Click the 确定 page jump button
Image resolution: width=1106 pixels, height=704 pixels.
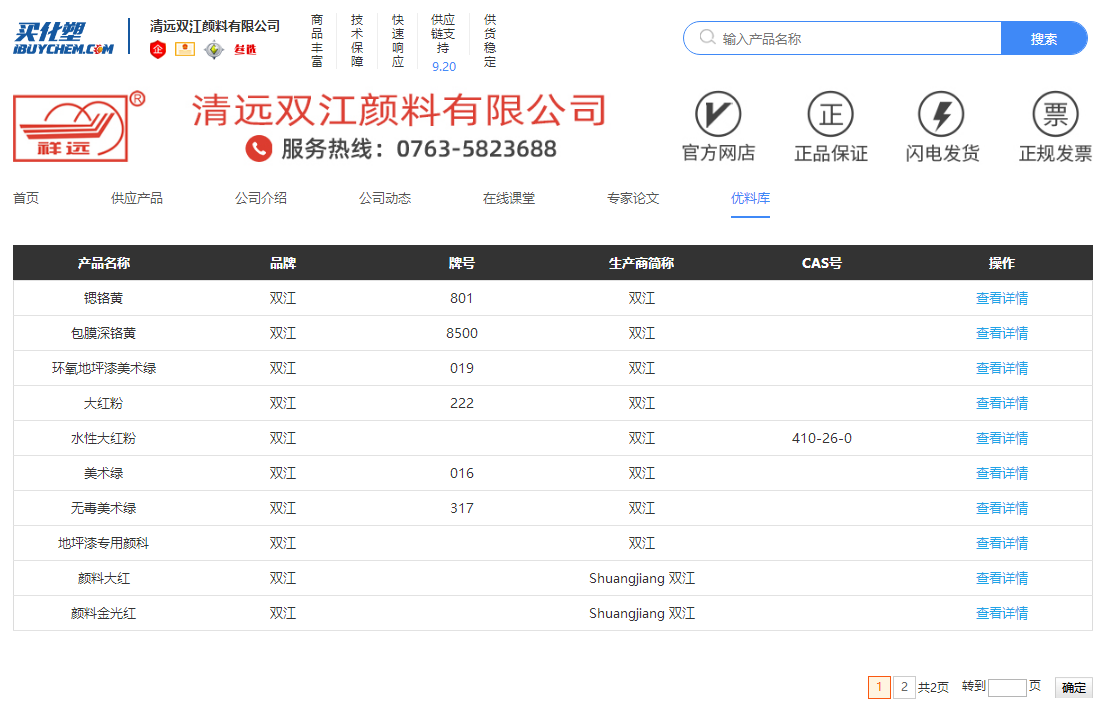[x=1074, y=688]
